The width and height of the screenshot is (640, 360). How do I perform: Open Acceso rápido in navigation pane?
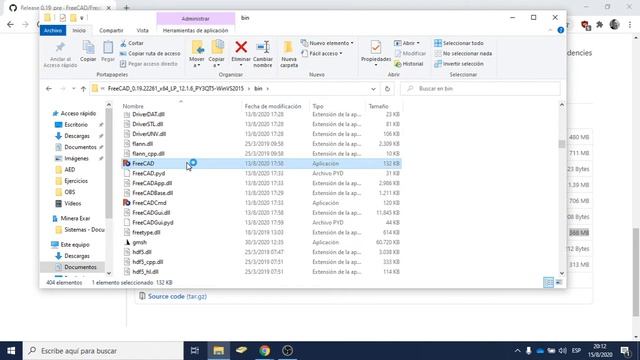(x=74, y=113)
